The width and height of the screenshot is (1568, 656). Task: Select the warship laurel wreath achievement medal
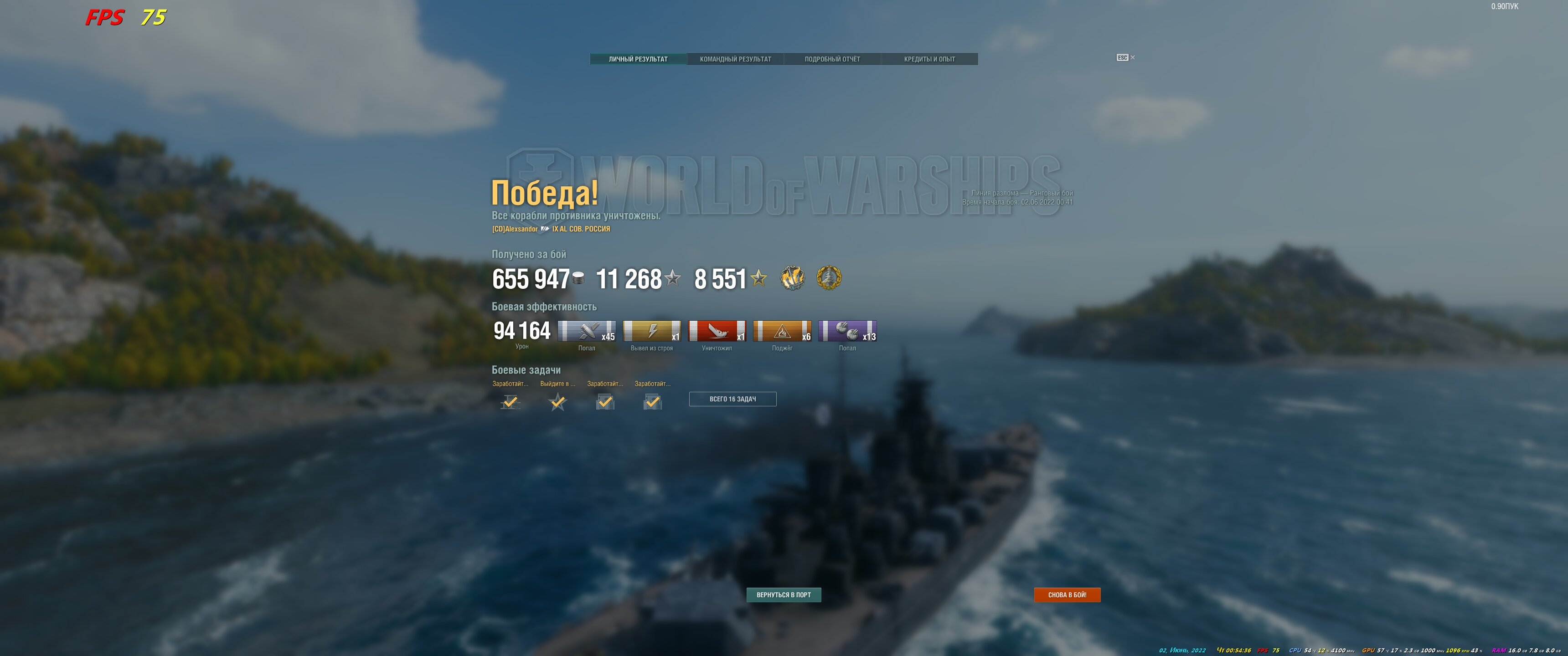coord(828,278)
